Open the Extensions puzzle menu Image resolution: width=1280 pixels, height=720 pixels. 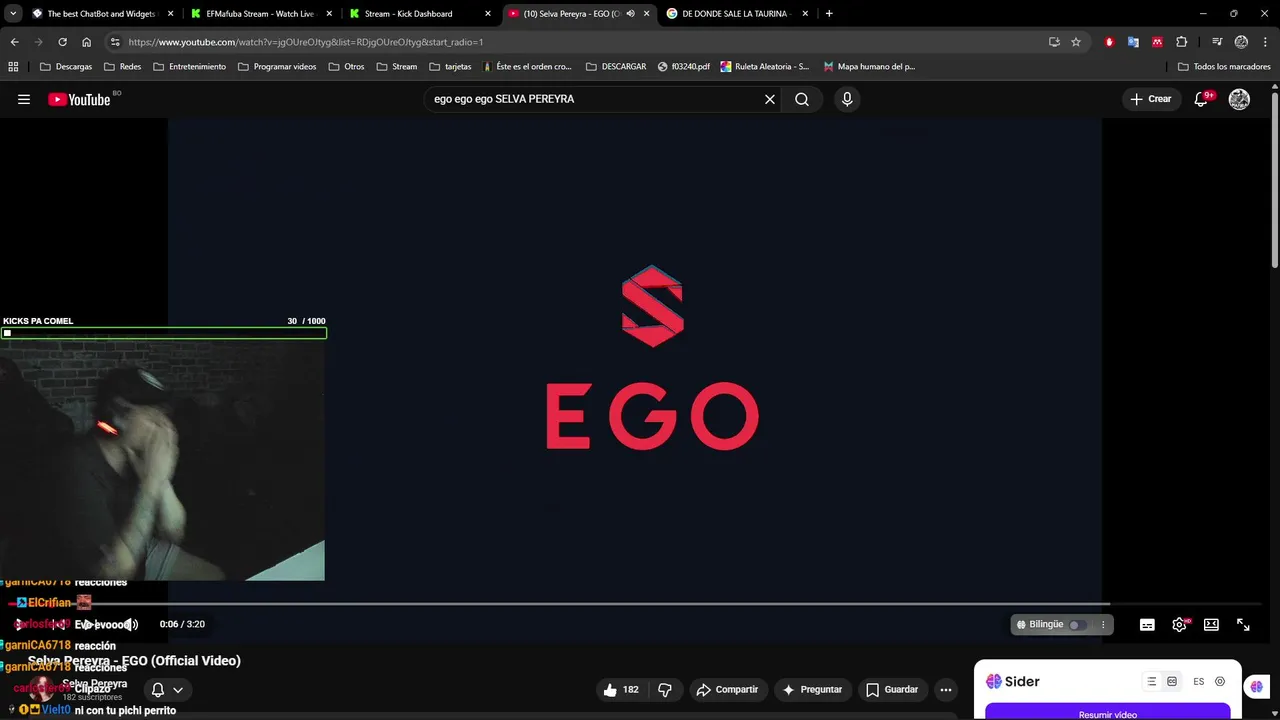(x=1182, y=42)
